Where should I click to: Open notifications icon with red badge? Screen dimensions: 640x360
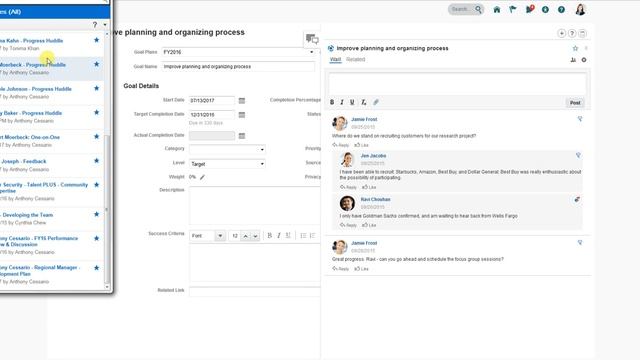click(529, 9)
